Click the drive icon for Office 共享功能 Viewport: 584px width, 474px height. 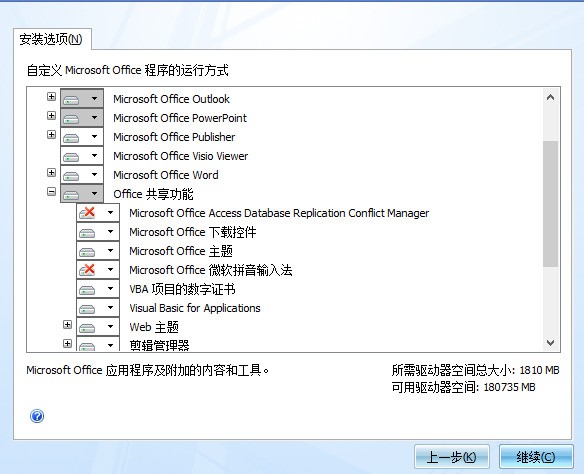click(71, 195)
